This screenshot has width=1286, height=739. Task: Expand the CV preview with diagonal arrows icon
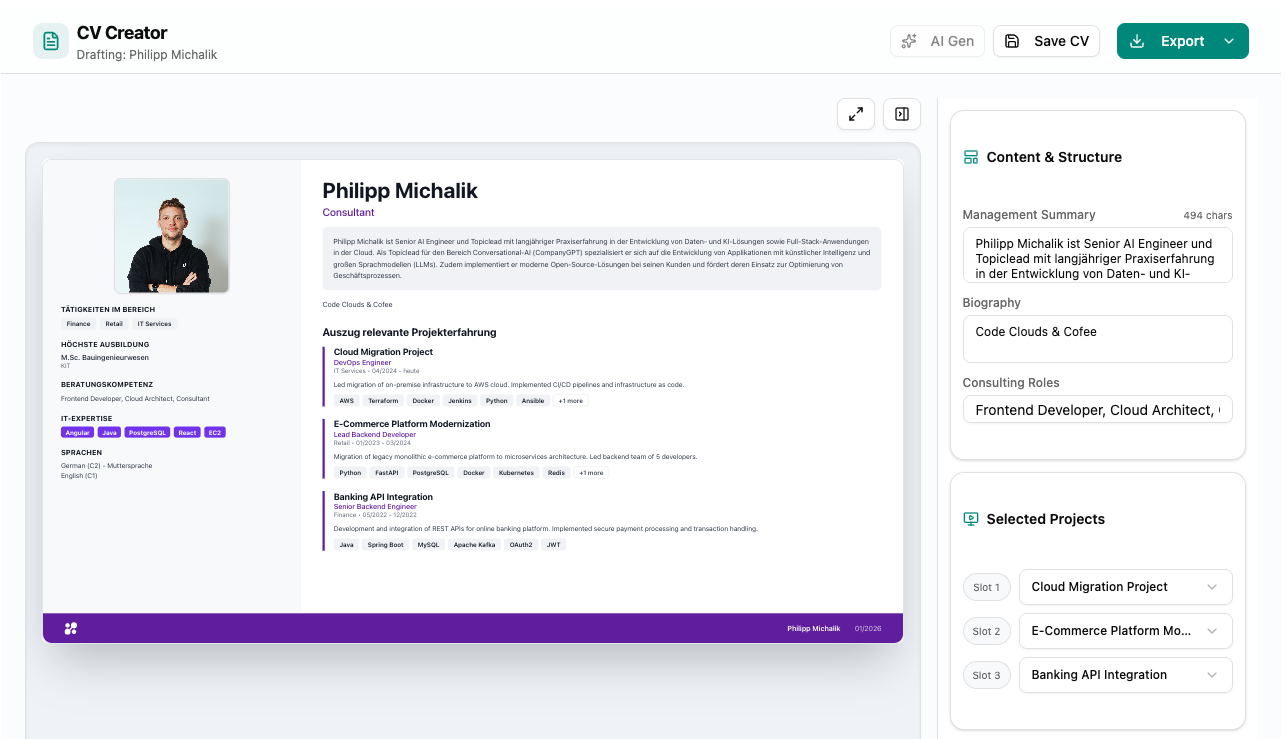tap(856, 114)
